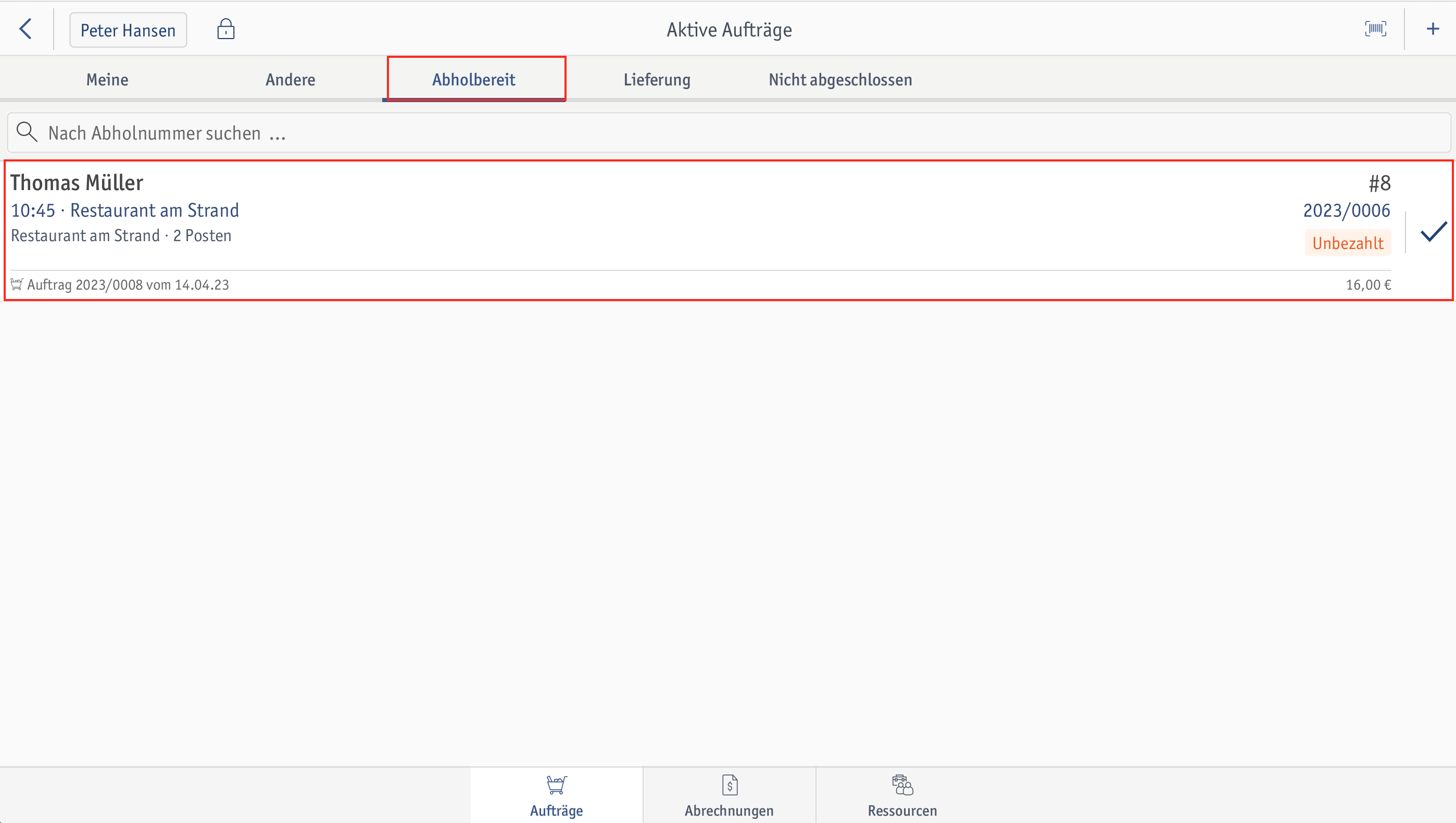Click the magnifier search icon

(x=27, y=132)
